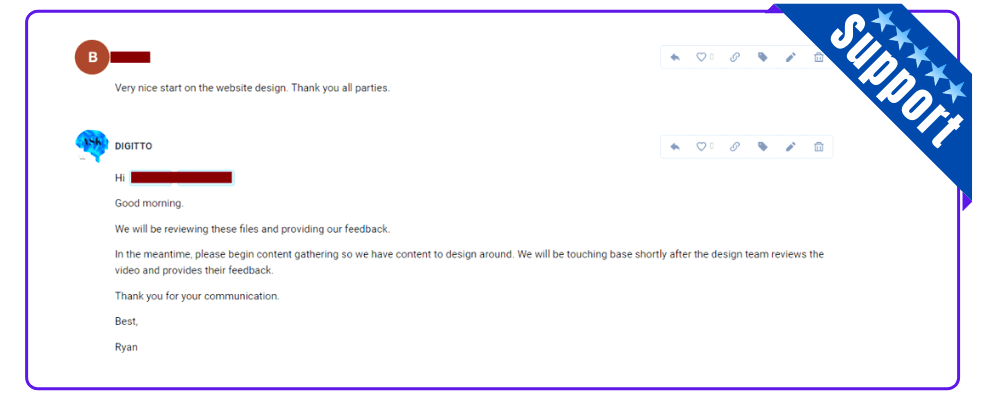Select the 'In the meantime' paragraph
This screenshot has height=400, width=1000.
click(469, 262)
